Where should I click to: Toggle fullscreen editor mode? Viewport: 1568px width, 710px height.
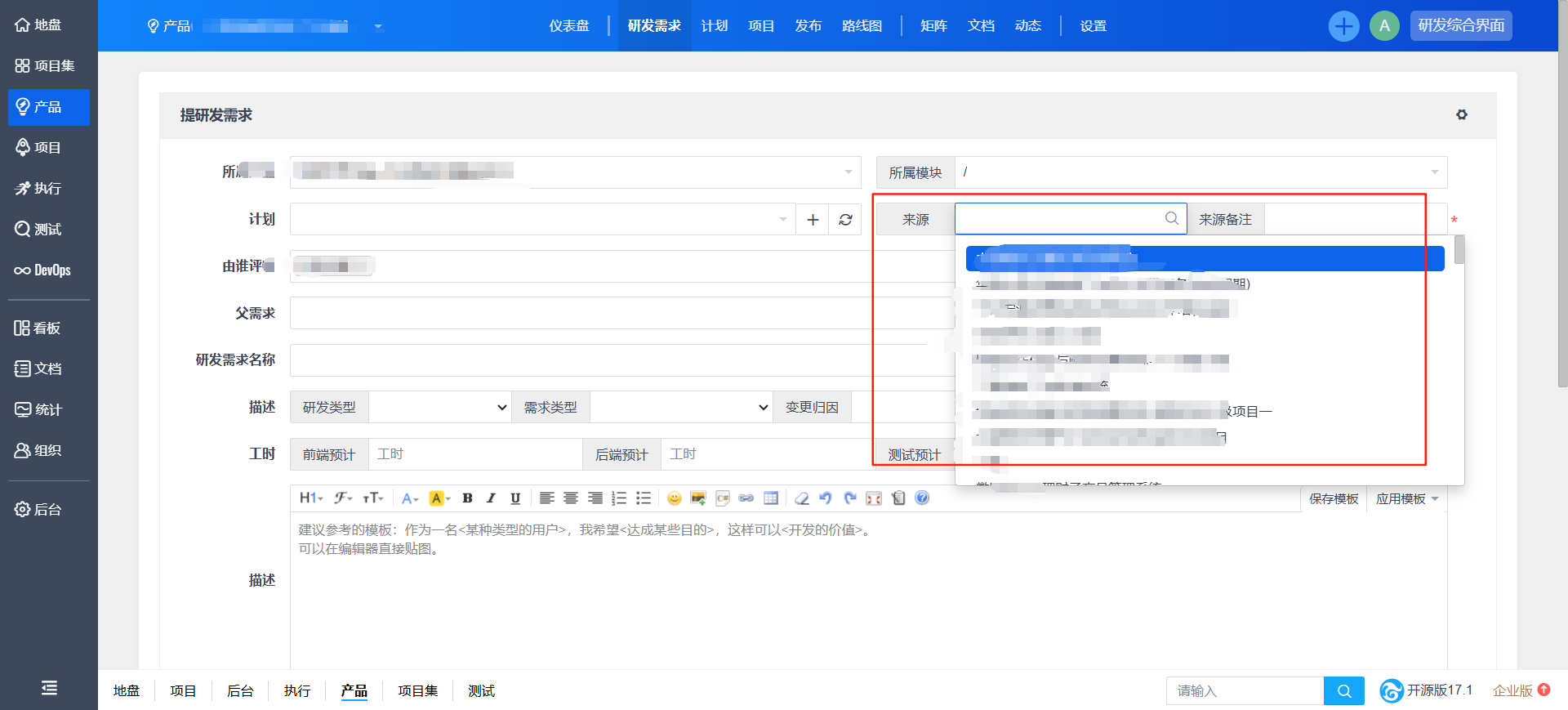point(874,498)
